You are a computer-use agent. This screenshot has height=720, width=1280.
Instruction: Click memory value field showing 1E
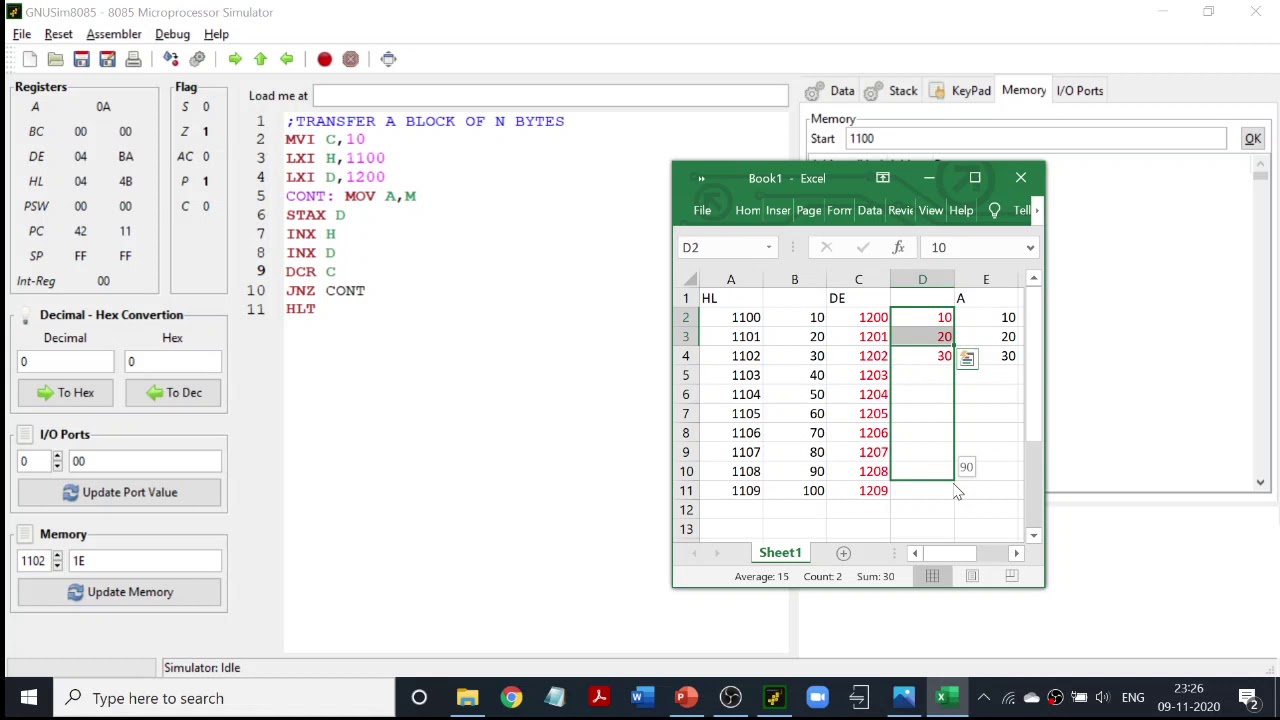[x=144, y=561]
